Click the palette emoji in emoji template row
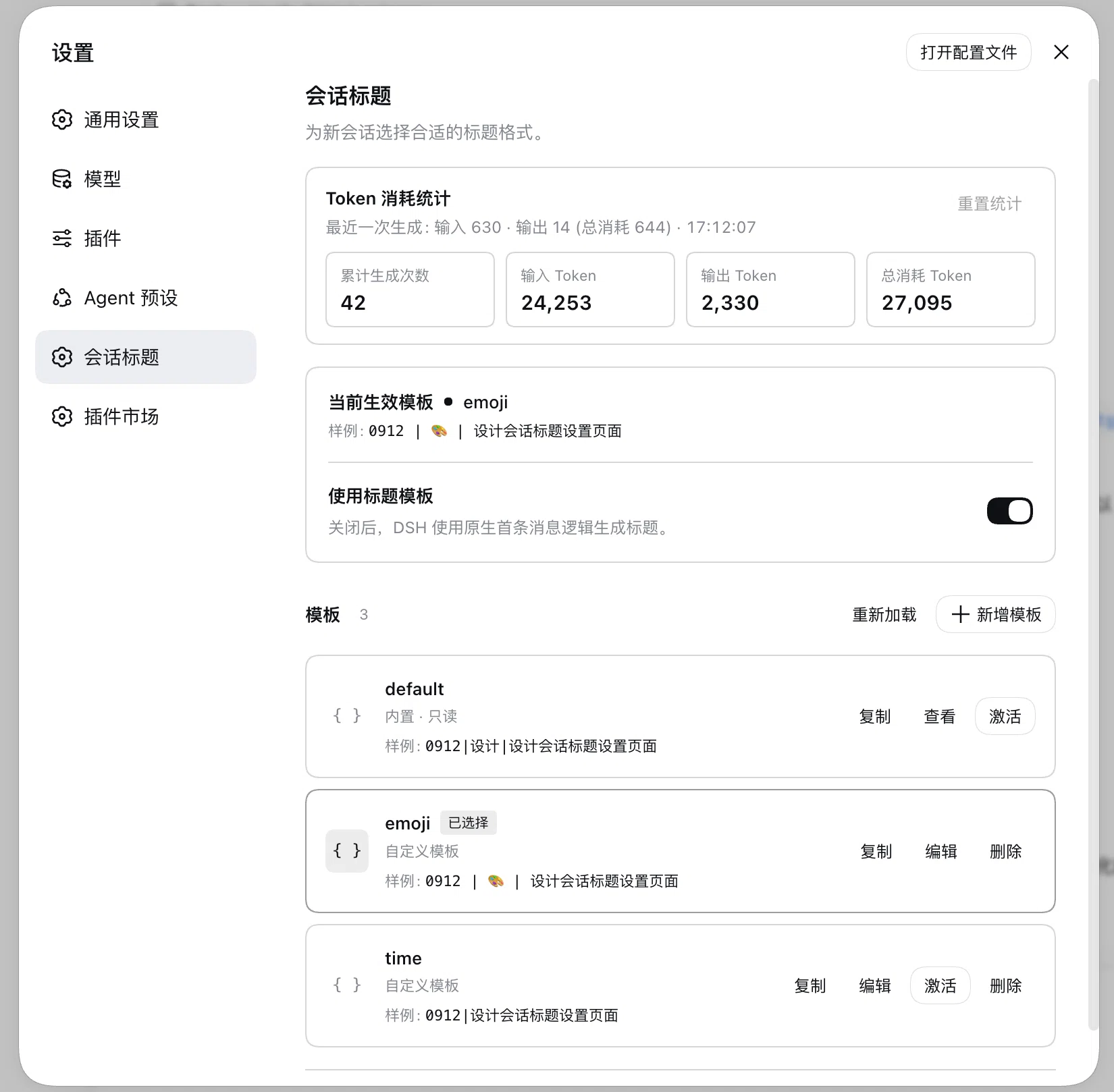1114x1092 pixels. 496,881
